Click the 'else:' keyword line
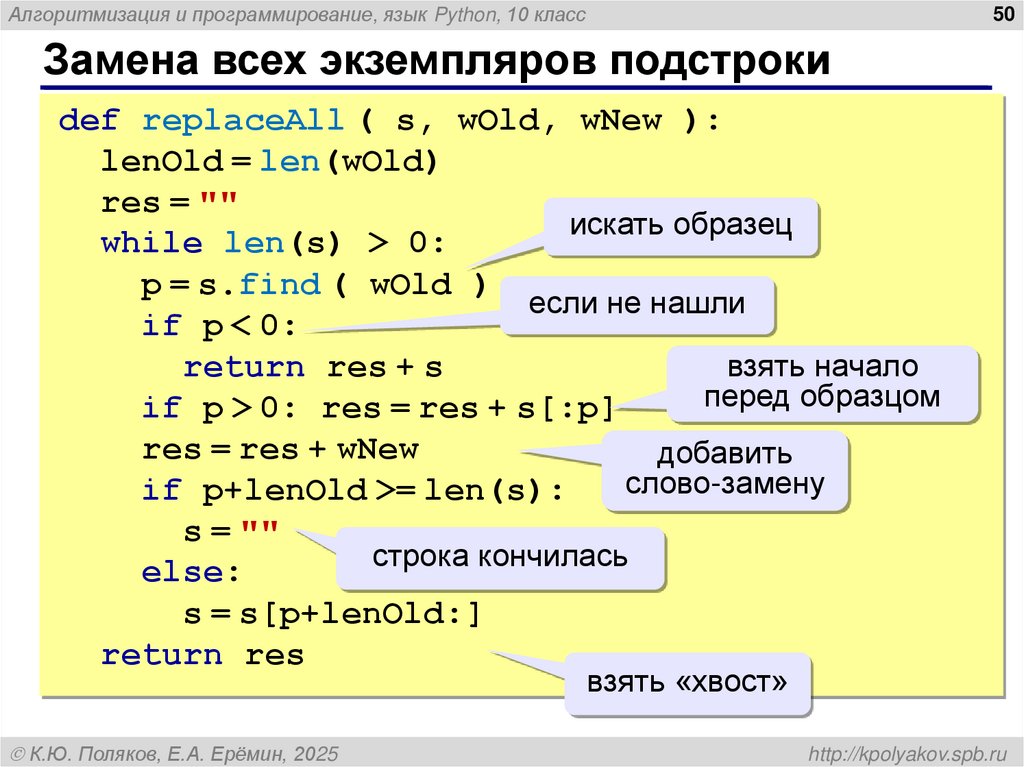 tap(191, 572)
